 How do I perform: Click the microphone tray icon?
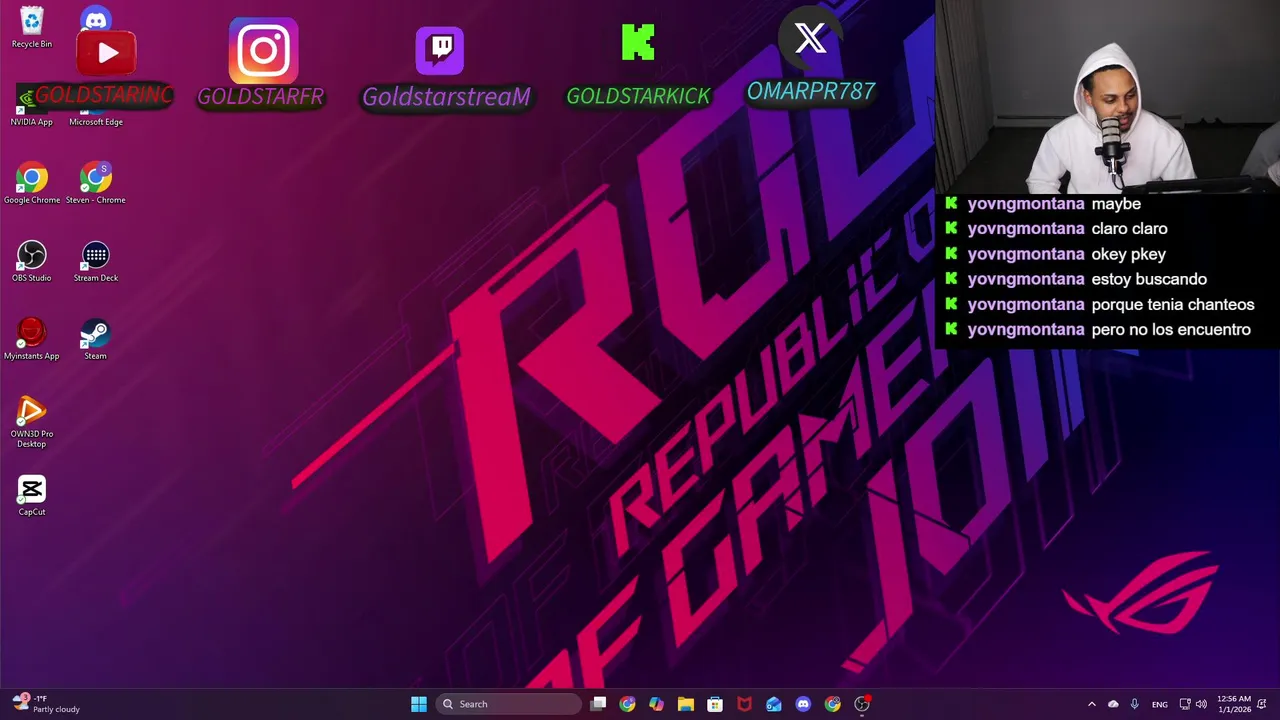point(1134,704)
